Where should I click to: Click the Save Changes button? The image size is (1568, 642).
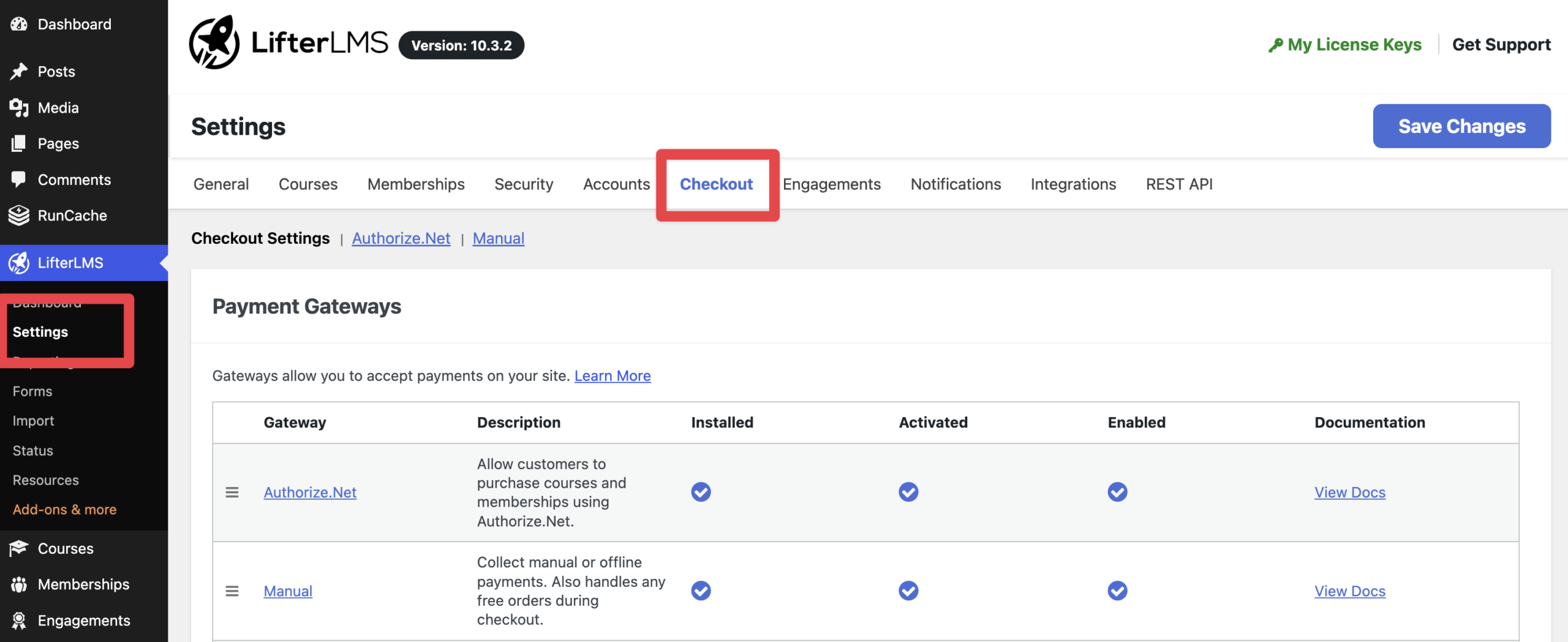pyautogui.click(x=1461, y=126)
